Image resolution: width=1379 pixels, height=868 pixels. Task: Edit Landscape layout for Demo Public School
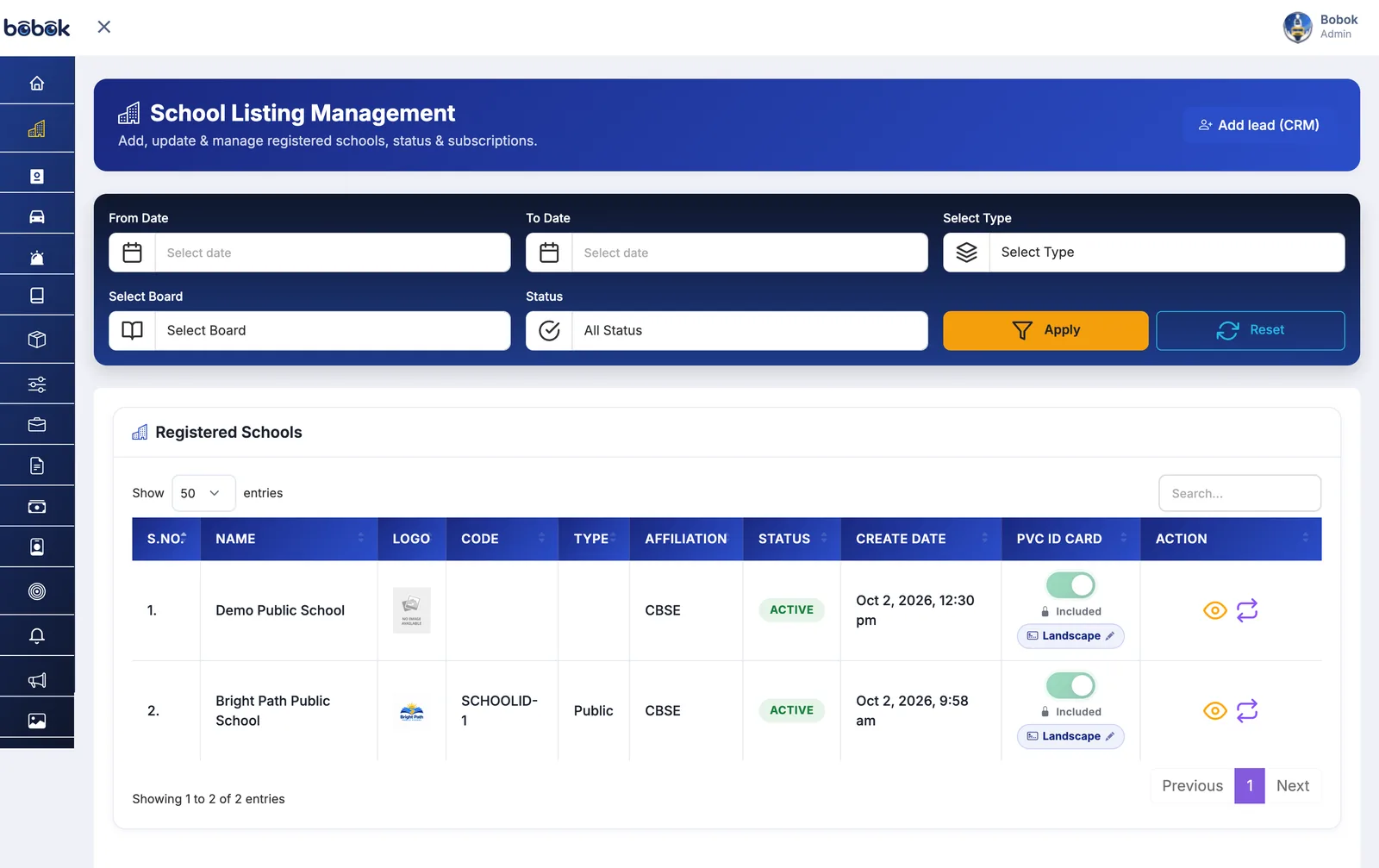1070,636
